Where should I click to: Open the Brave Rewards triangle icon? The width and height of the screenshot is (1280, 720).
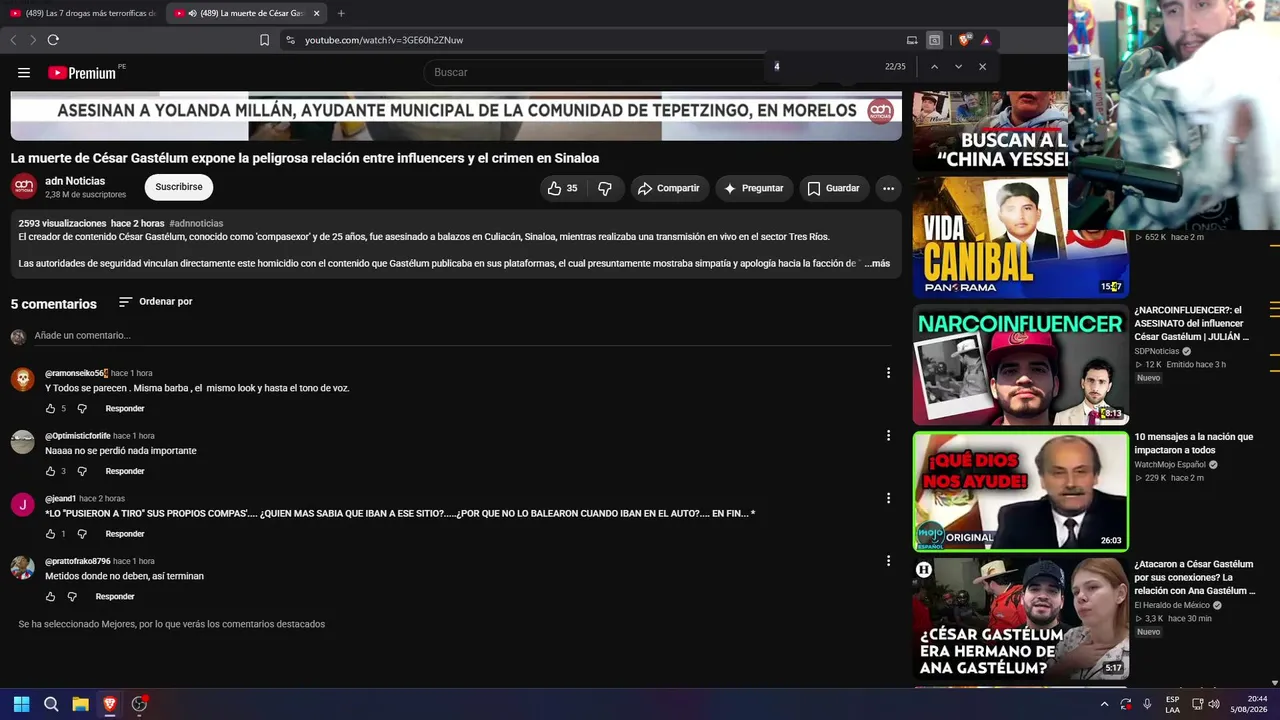pos(986,40)
